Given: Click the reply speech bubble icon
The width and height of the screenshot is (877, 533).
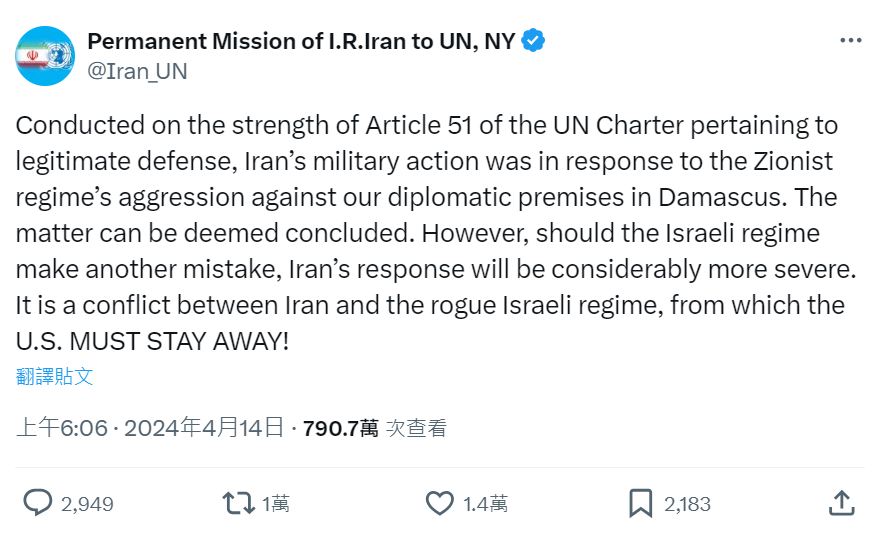Looking at the screenshot, I should click(x=38, y=503).
